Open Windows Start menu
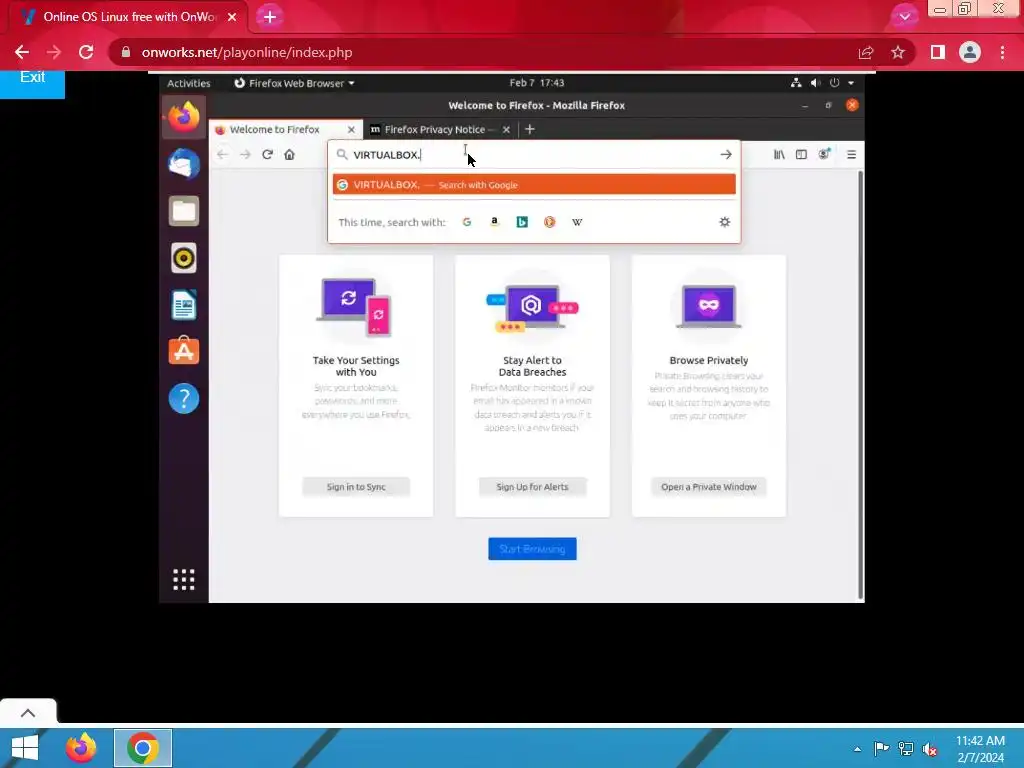This screenshot has width=1024, height=768. 25,748
